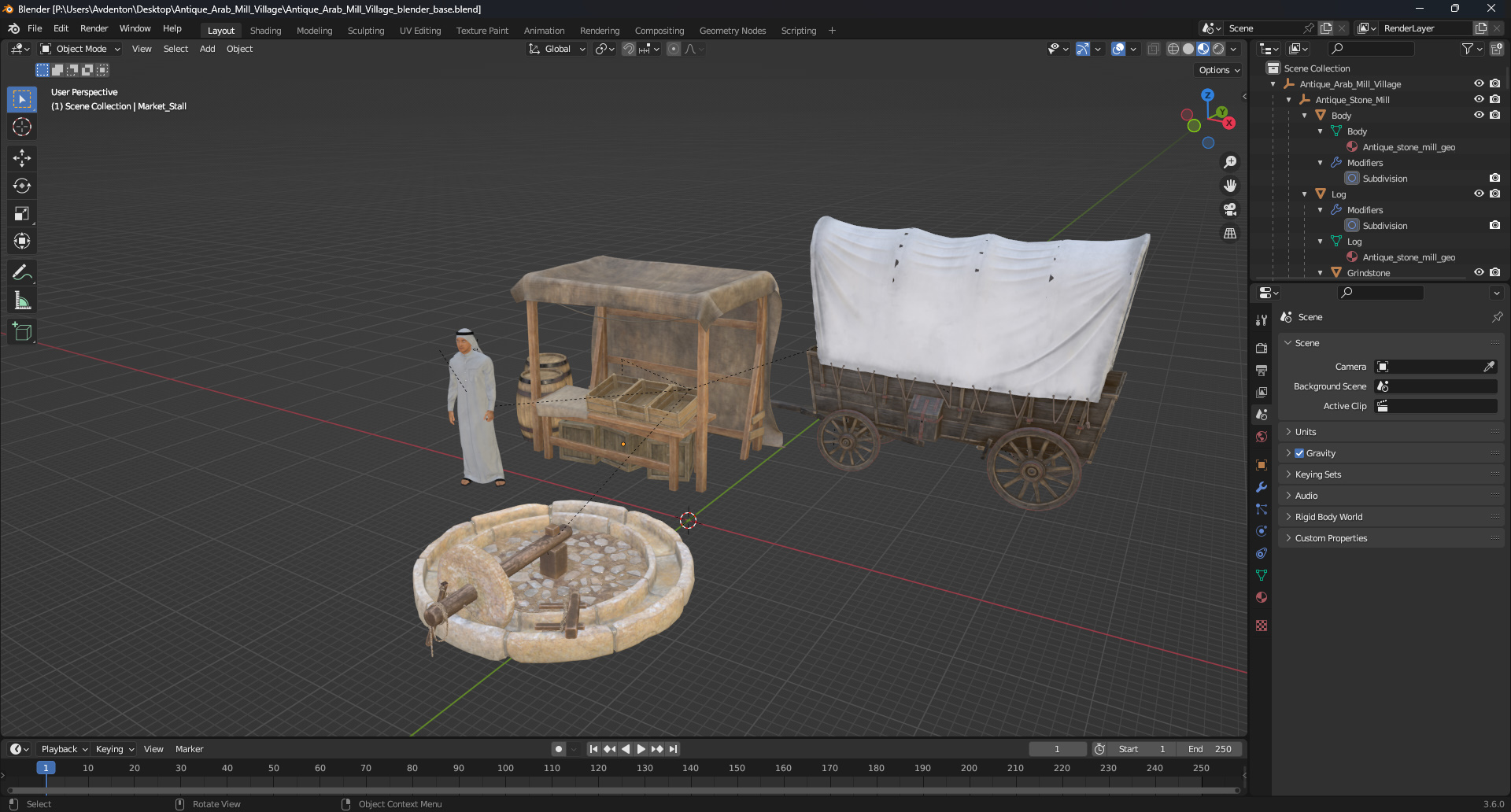The width and height of the screenshot is (1511, 812).
Task: Open the Material properties tab
Action: tap(1262, 597)
